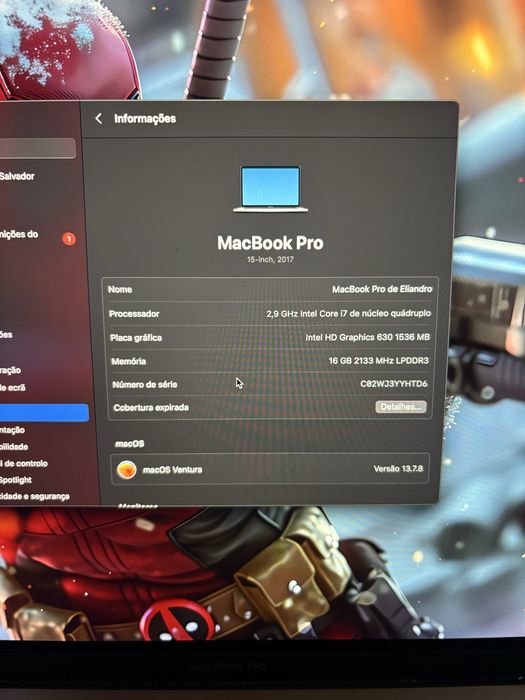Open the sidebar item with red notification badge
Viewport: 525px width, 700px height.
(x=38, y=235)
